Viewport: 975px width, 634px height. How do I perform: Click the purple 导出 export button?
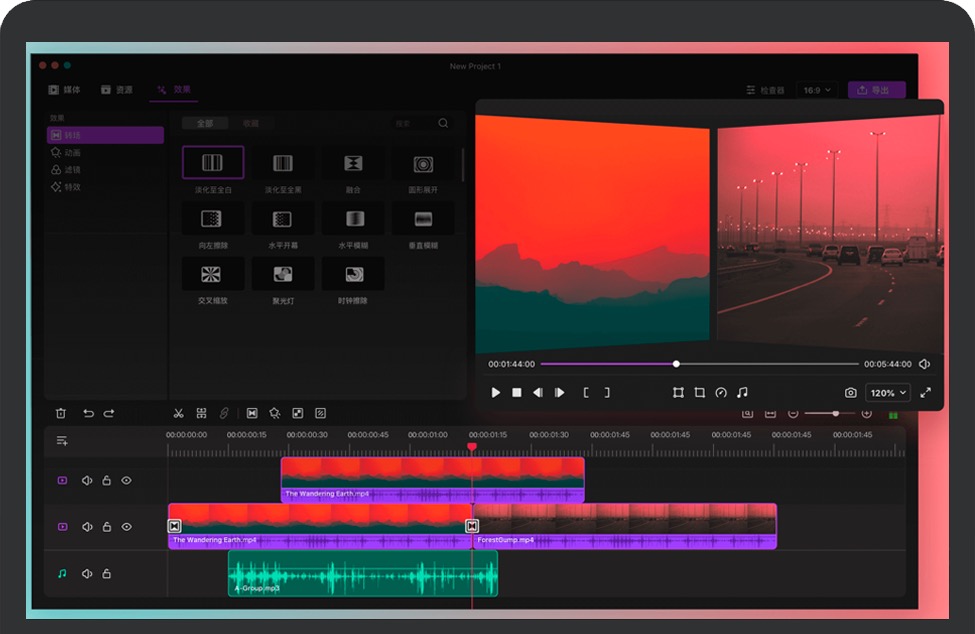coord(876,90)
